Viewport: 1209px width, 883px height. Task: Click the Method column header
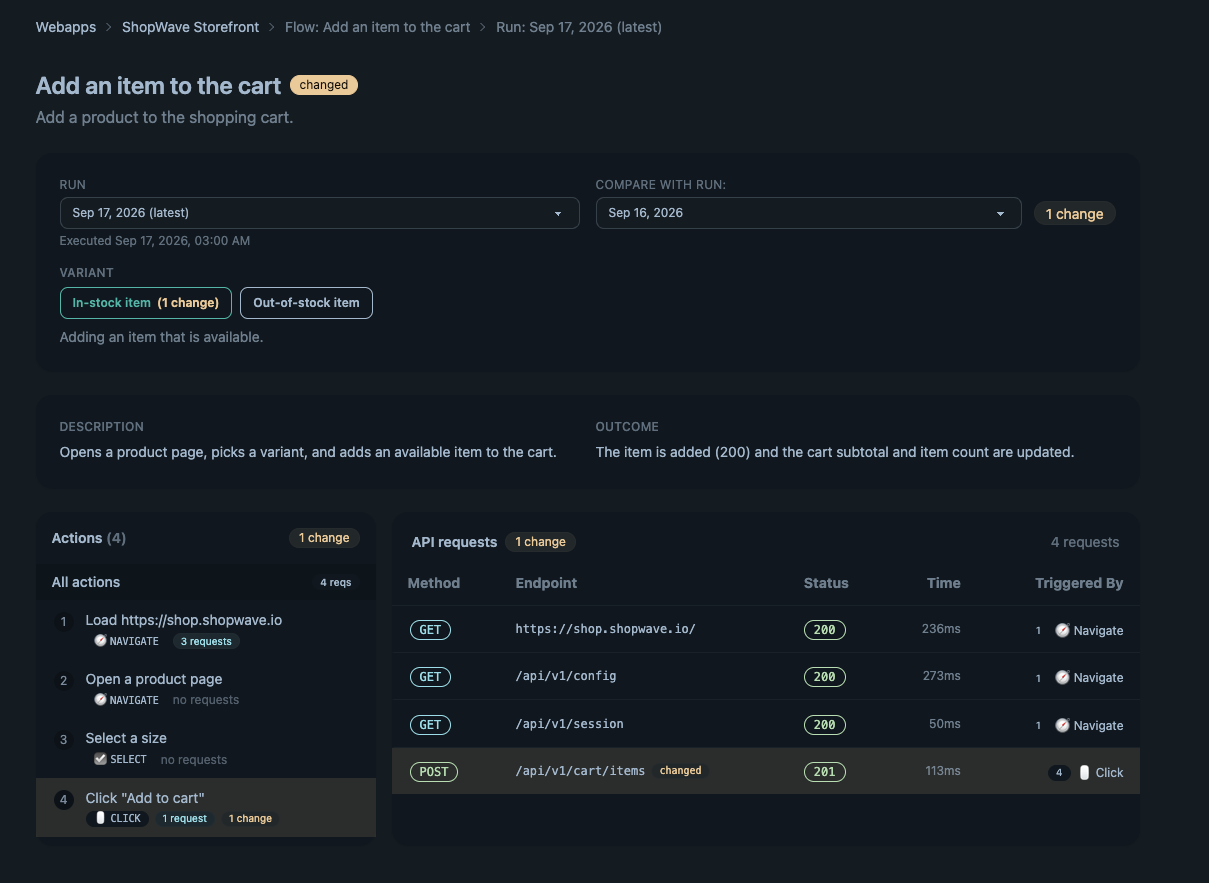pos(434,583)
